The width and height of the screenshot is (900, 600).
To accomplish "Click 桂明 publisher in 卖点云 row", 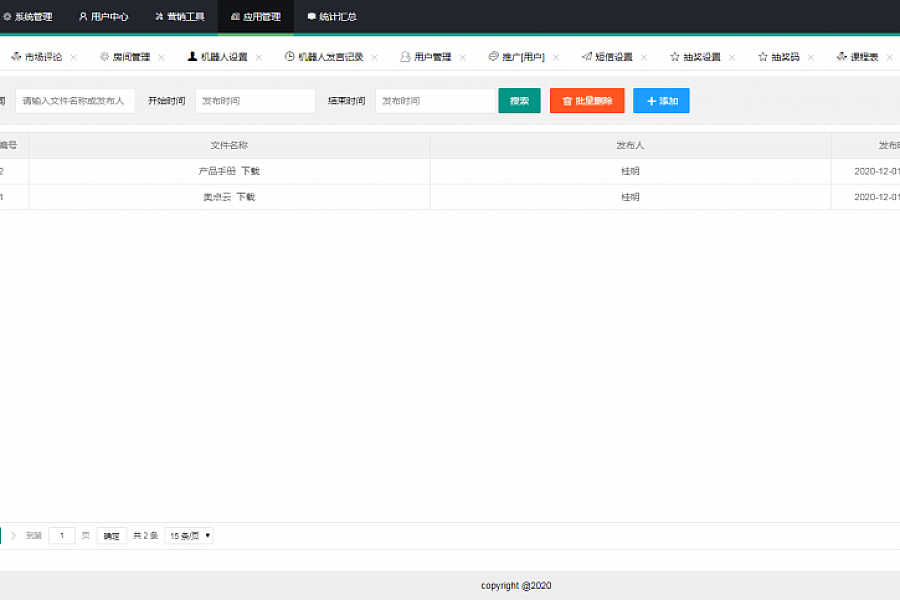I will (630, 197).
